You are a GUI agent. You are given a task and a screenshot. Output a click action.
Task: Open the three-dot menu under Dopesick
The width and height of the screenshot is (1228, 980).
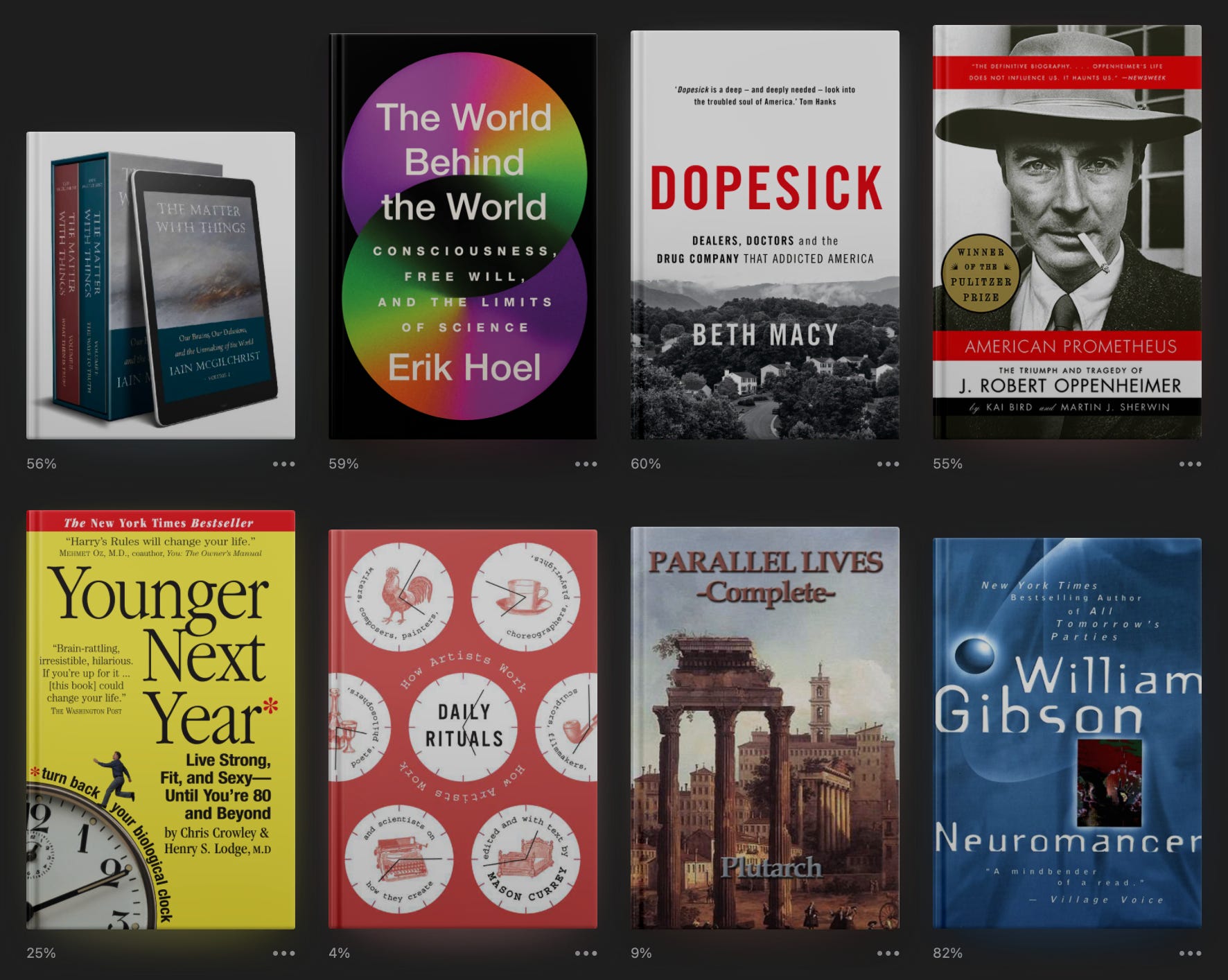888,464
